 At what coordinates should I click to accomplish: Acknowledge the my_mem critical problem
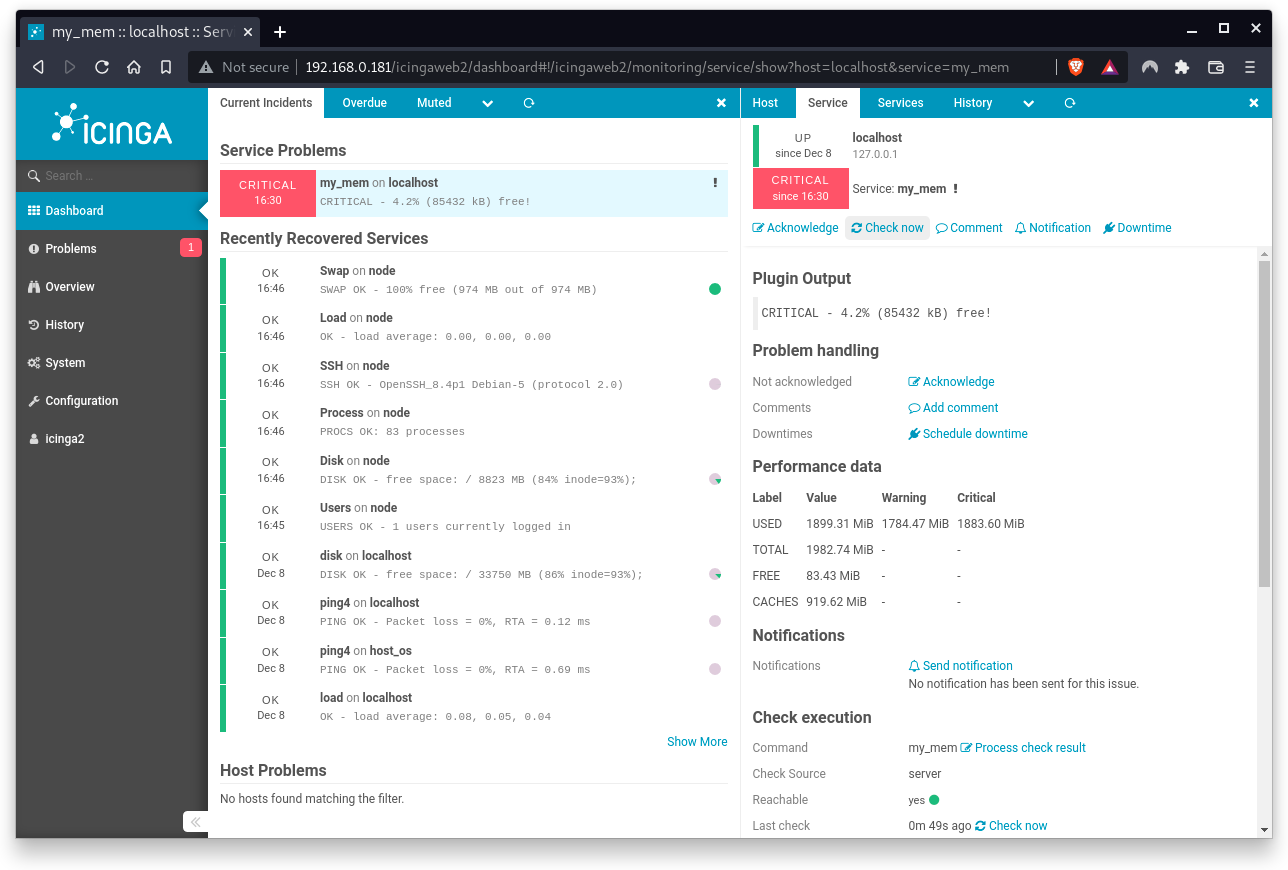(795, 227)
